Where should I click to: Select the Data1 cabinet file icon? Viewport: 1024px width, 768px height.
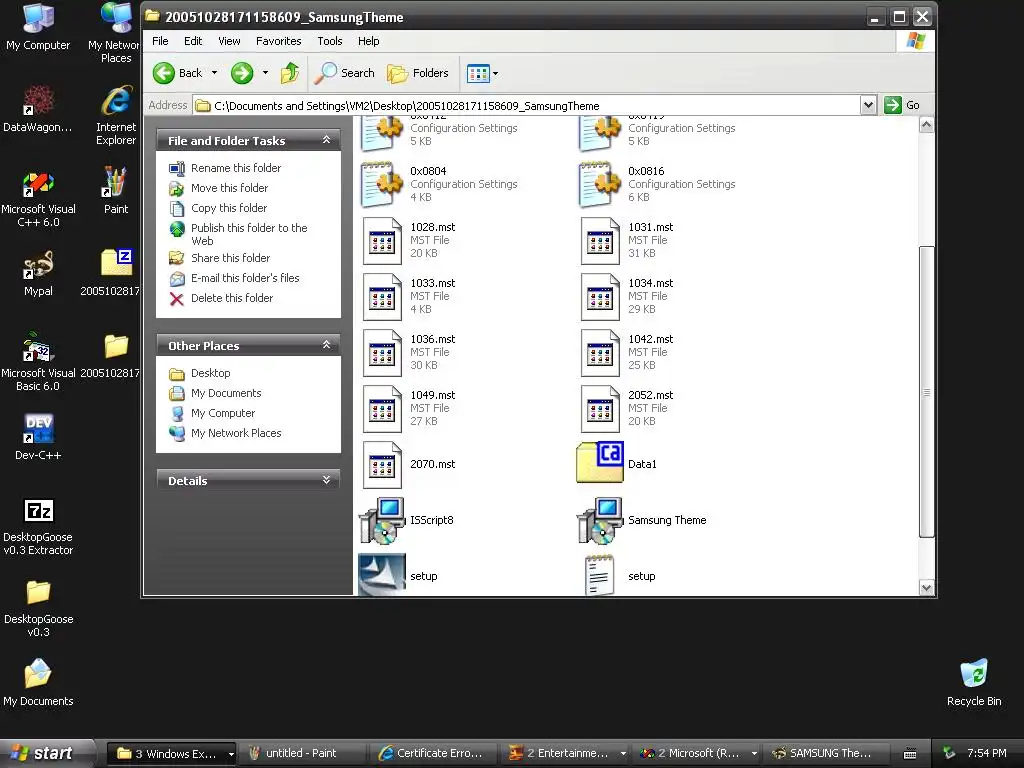600,462
